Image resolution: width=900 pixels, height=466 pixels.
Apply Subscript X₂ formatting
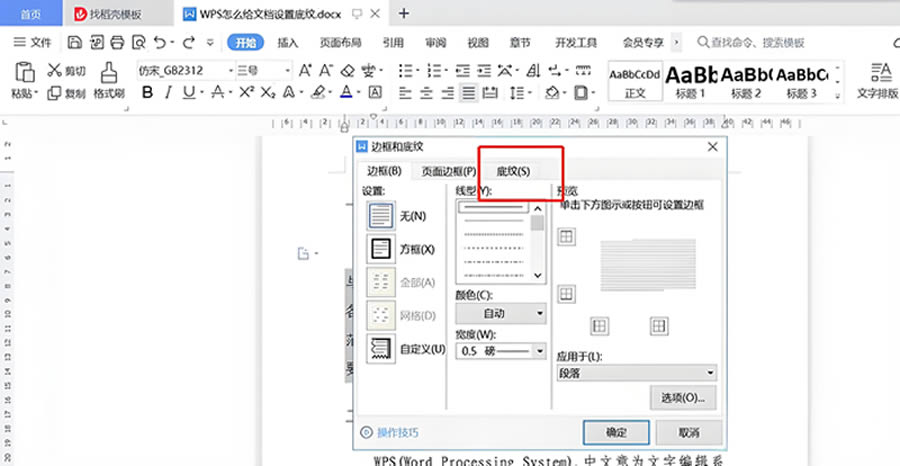[x=268, y=92]
